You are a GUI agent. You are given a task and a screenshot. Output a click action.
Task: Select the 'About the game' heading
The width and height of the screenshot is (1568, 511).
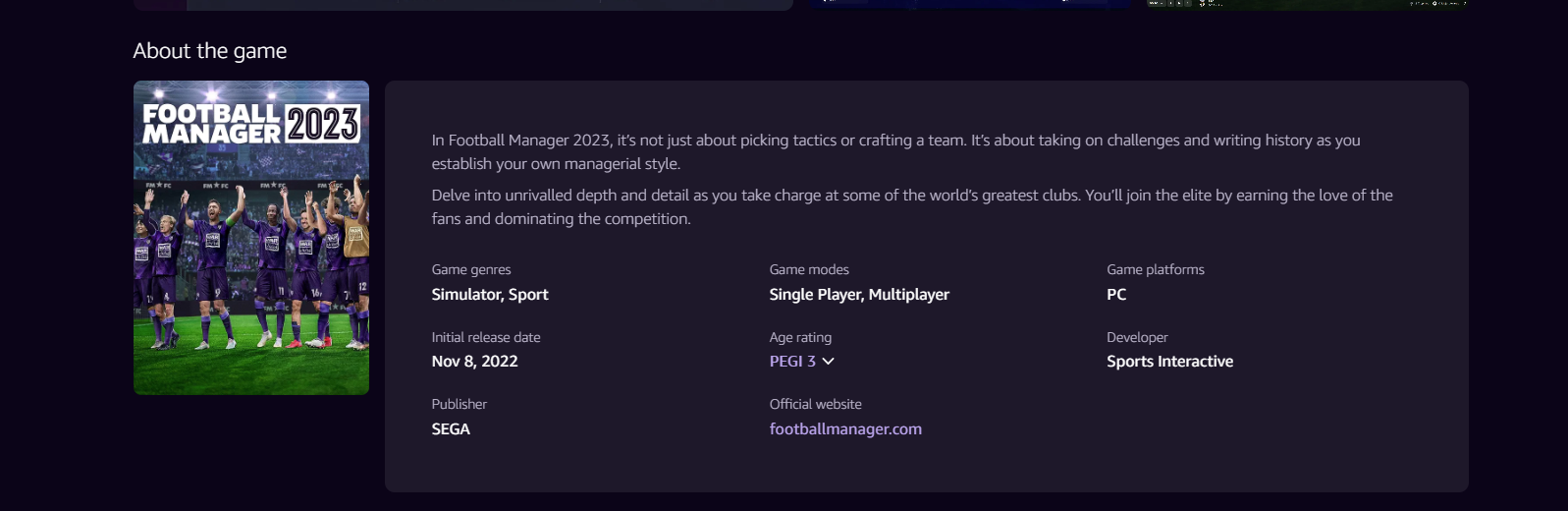pos(210,51)
